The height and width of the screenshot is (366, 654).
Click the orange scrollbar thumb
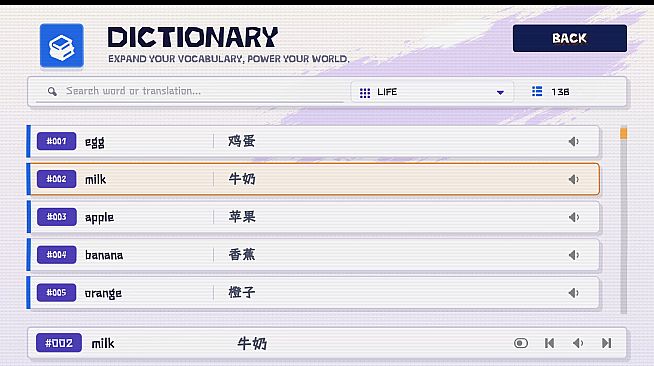(x=624, y=133)
